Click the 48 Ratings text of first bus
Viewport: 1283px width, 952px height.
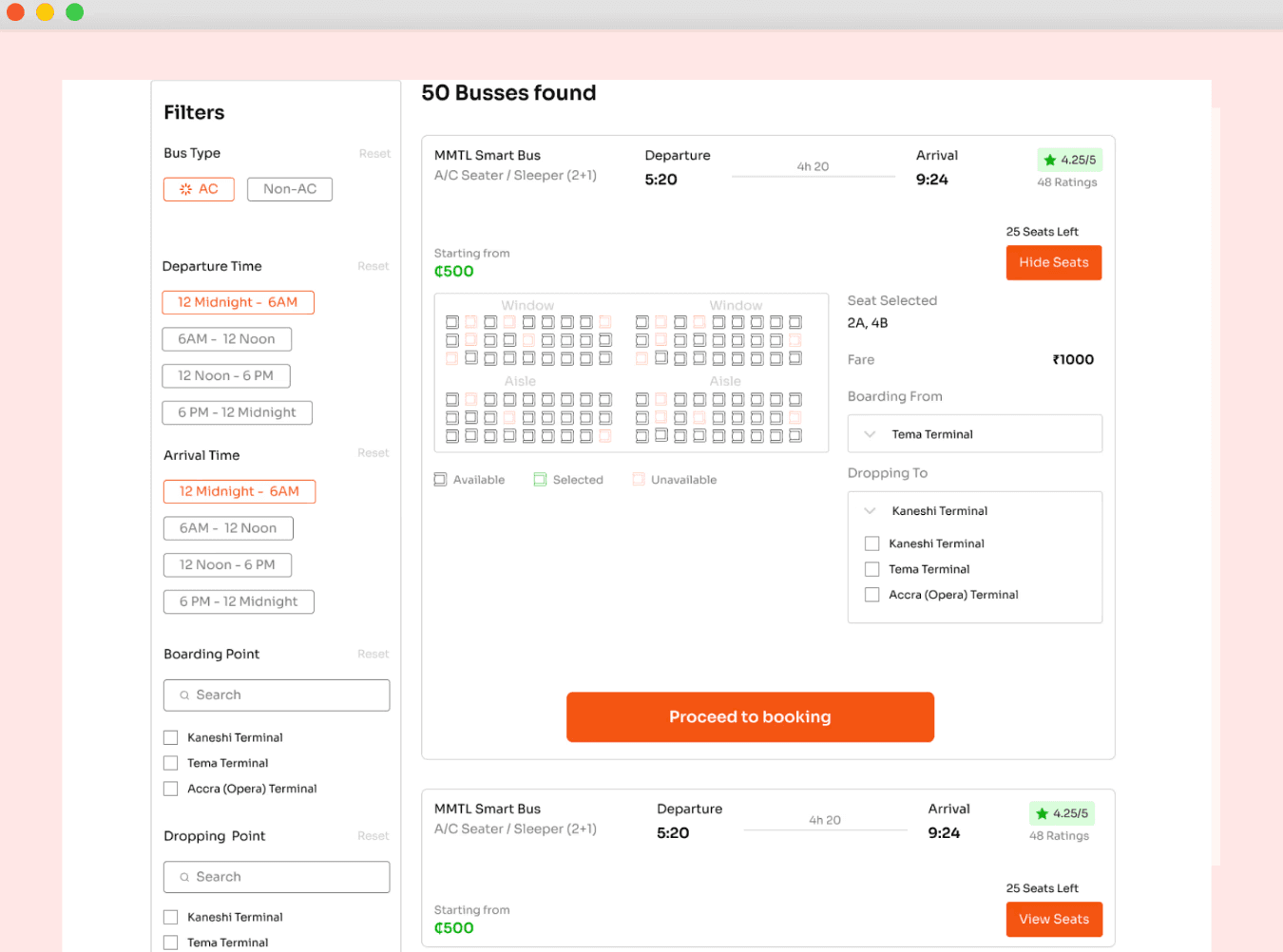[x=1067, y=182]
